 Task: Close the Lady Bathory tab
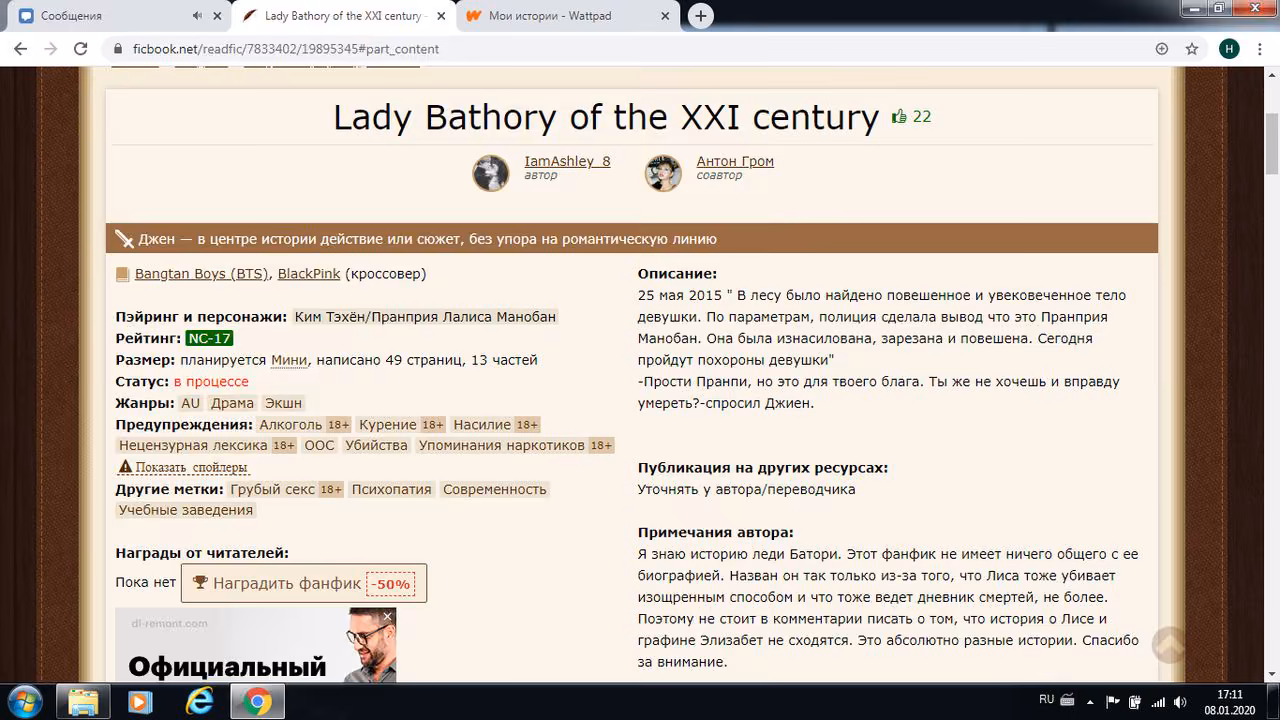443,16
